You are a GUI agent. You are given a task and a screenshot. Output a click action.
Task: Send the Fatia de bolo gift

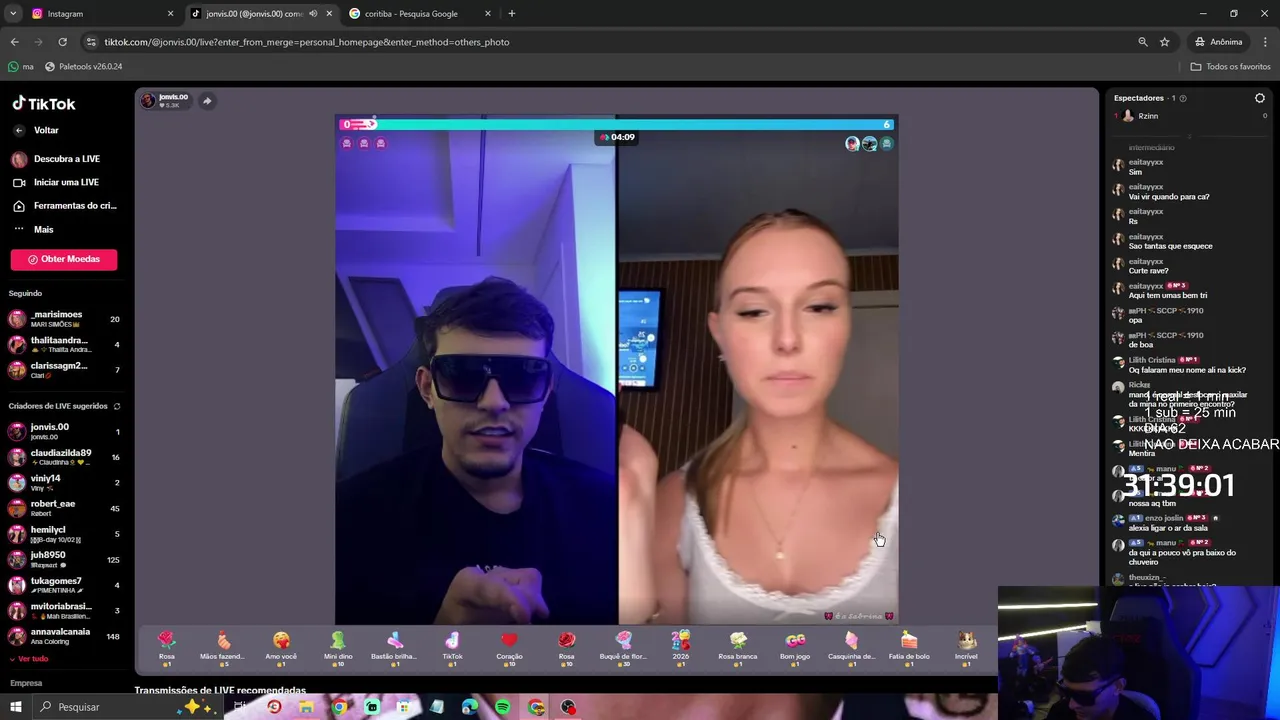pos(909,646)
